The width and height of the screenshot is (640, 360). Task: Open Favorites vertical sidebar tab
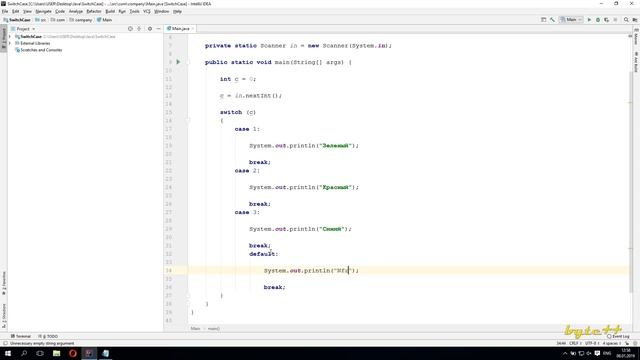[x=4, y=283]
